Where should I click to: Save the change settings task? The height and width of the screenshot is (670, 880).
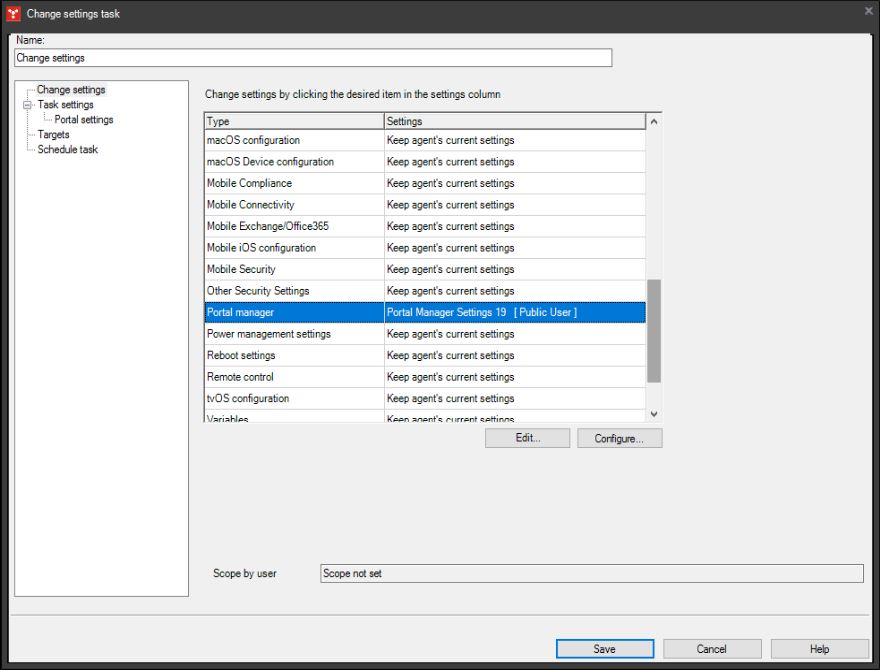605,649
